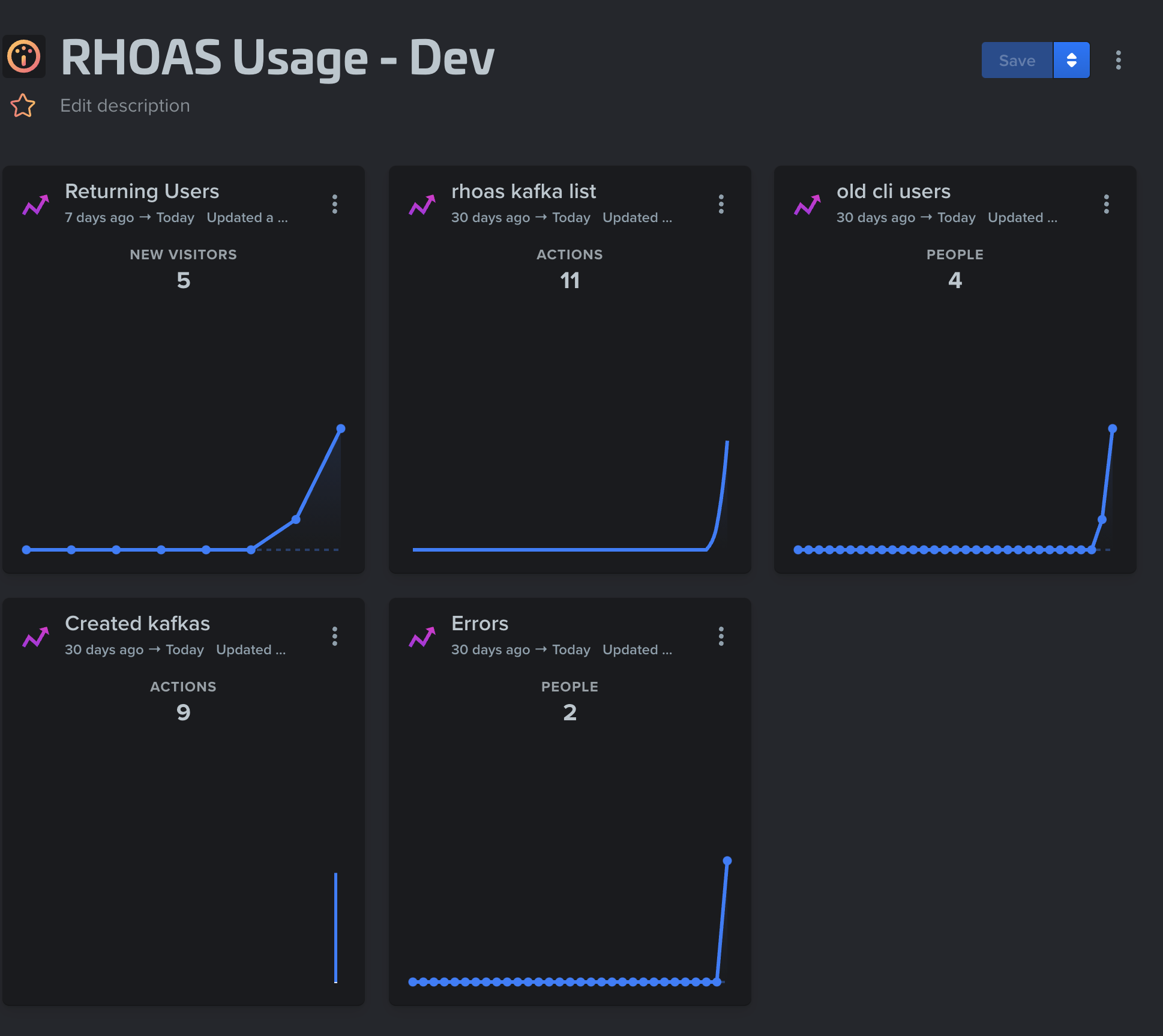Click the Created kafkas title

[x=137, y=624]
